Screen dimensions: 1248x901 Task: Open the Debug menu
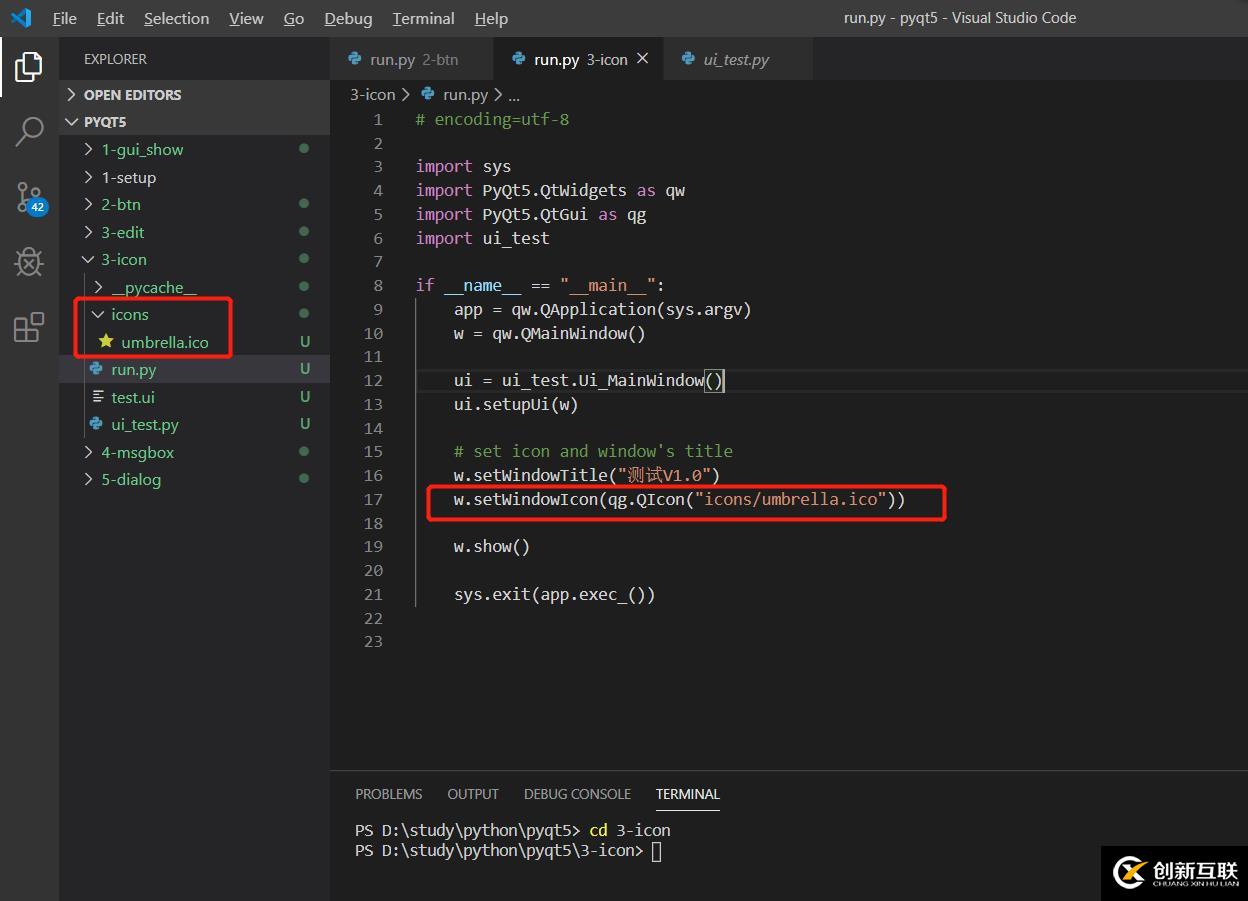click(x=348, y=18)
